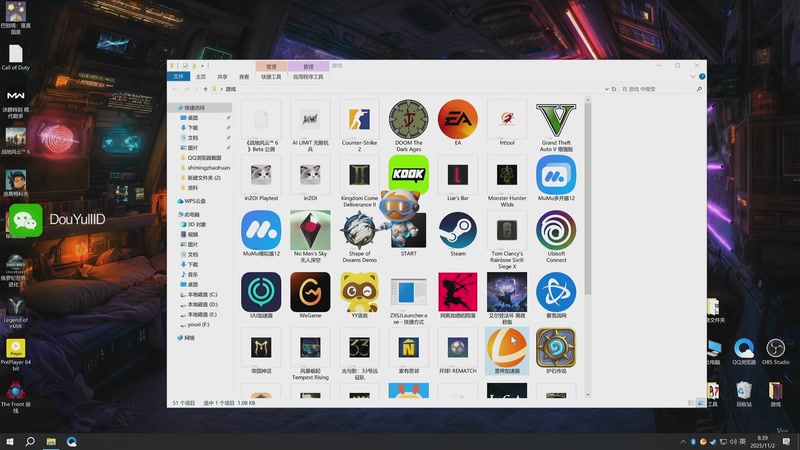This screenshot has width=800, height=450.
Task: Open OBS Studio from desktop
Action: point(775,352)
